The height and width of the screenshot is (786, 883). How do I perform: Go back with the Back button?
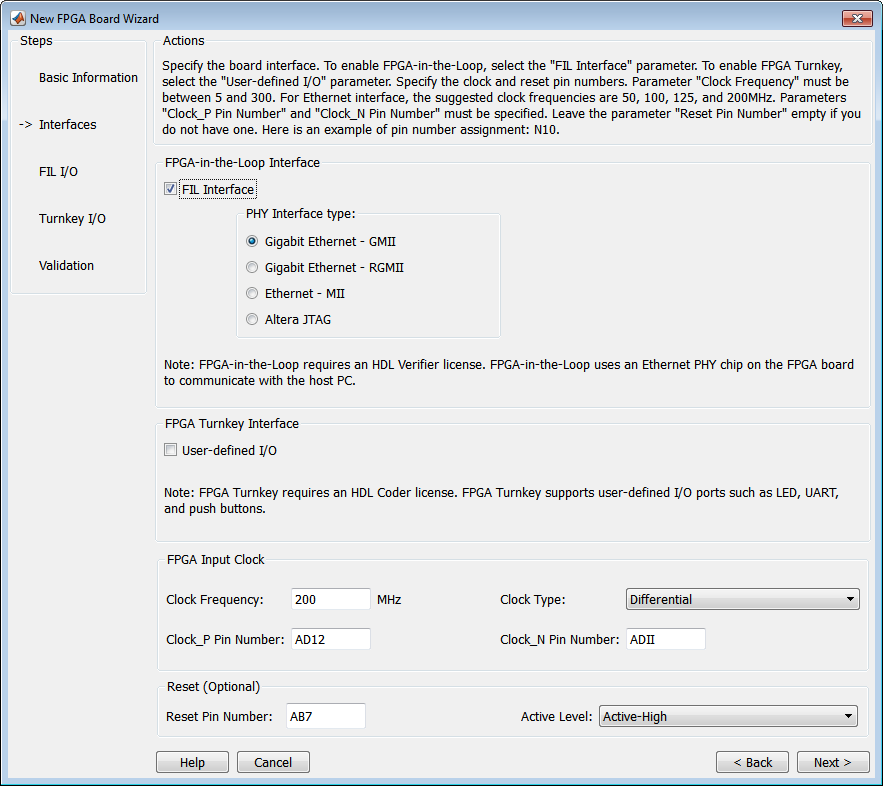pos(752,762)
